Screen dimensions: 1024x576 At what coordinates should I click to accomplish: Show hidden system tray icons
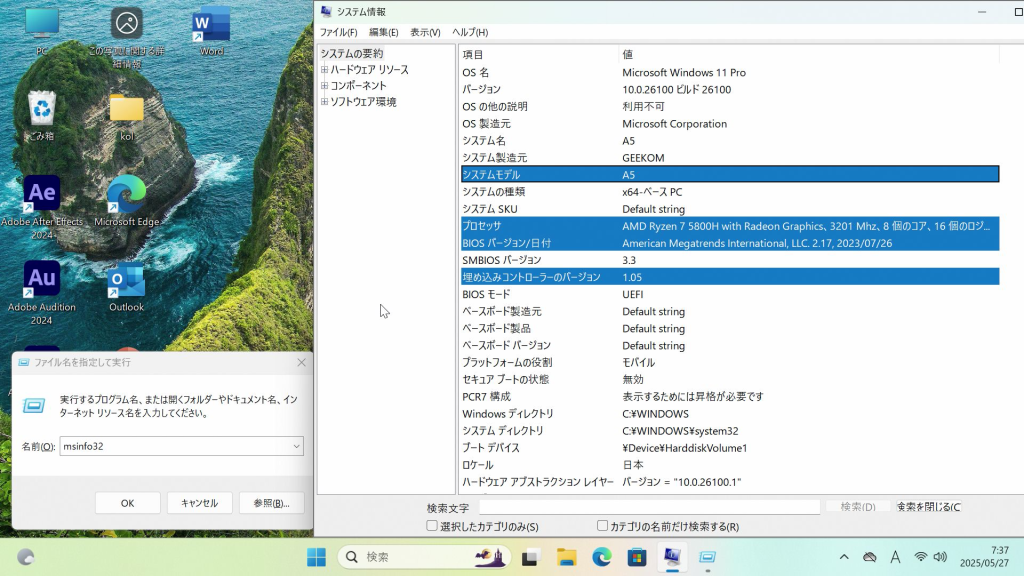844,557
